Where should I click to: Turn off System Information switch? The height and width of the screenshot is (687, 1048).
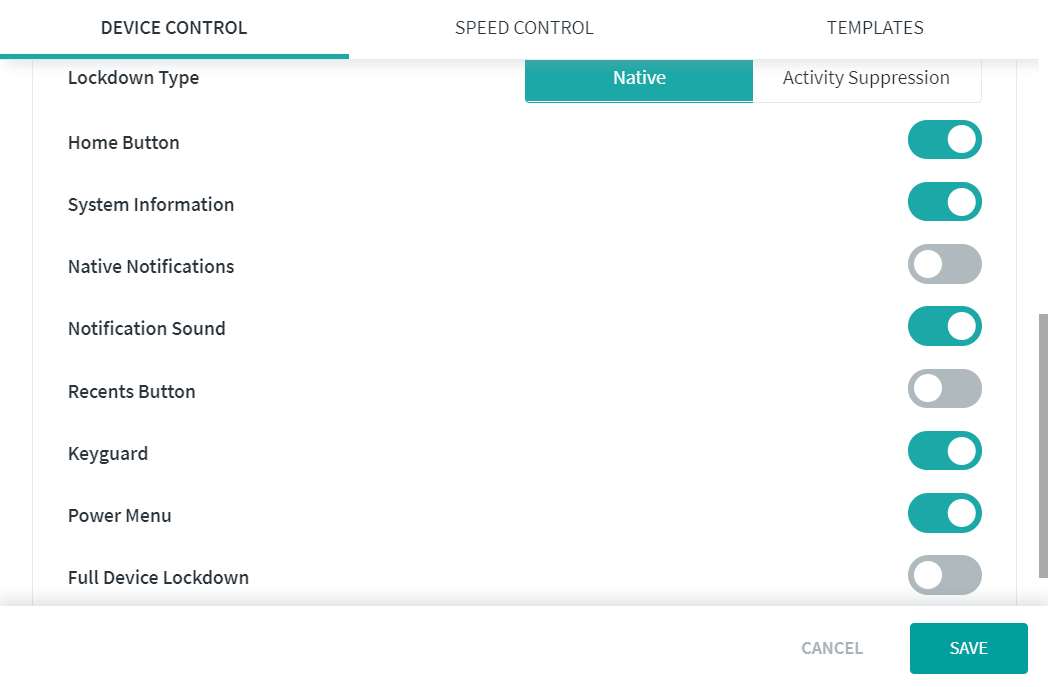click(944, 202)
